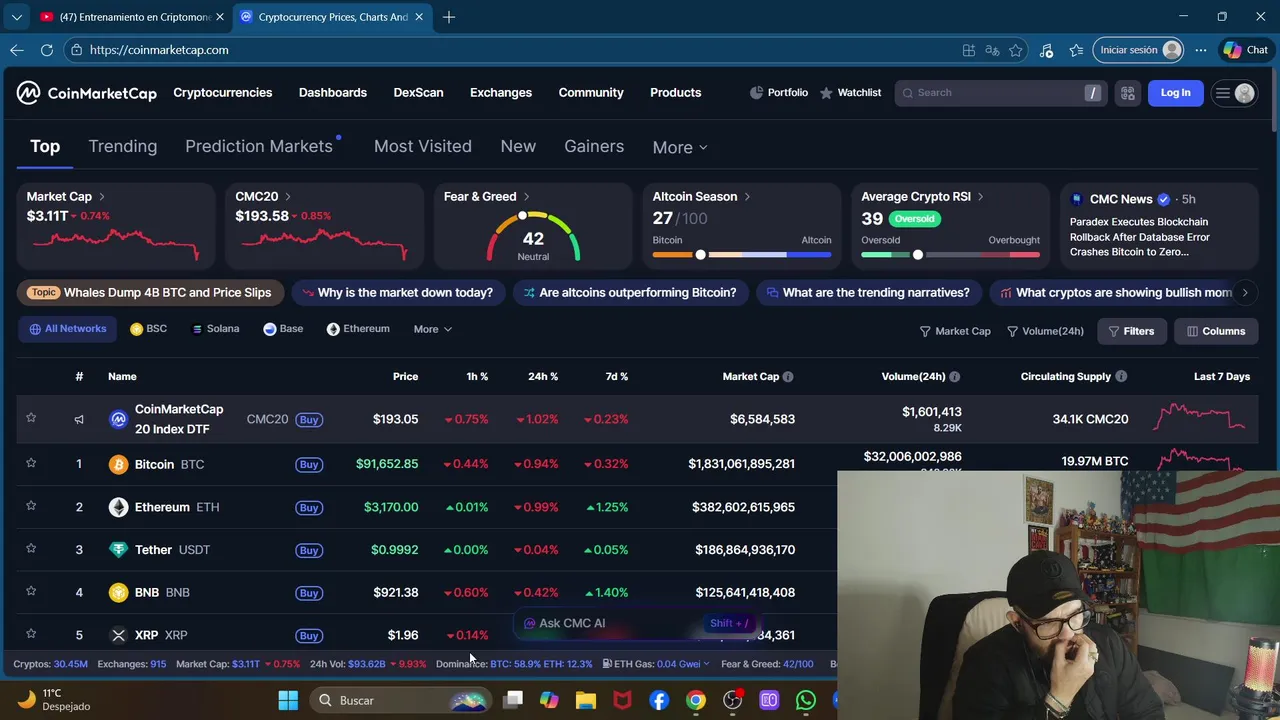The image size is (1280, 720).
Task: Click the Circulating Supply info icon
Action: 1121,377
